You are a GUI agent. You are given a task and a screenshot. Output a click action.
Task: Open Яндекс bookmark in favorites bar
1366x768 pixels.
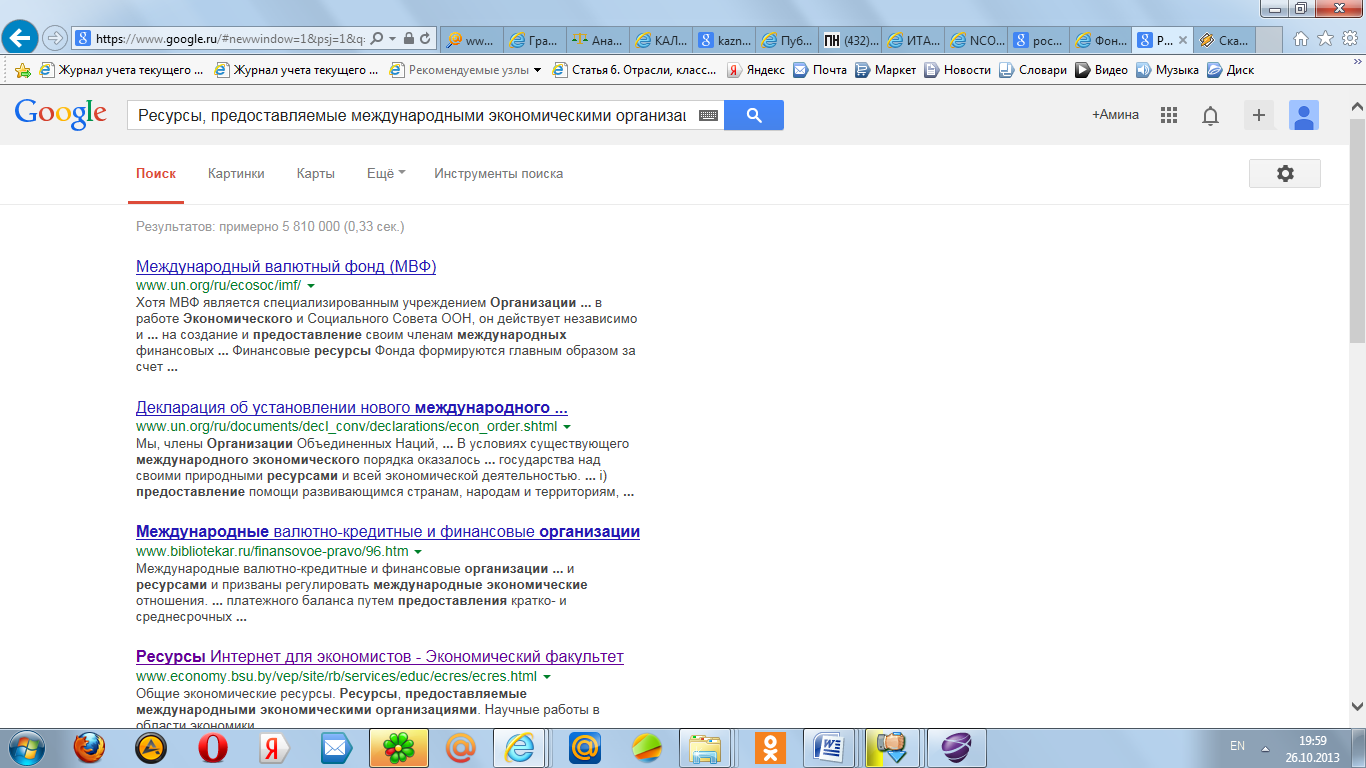point(755,70)
